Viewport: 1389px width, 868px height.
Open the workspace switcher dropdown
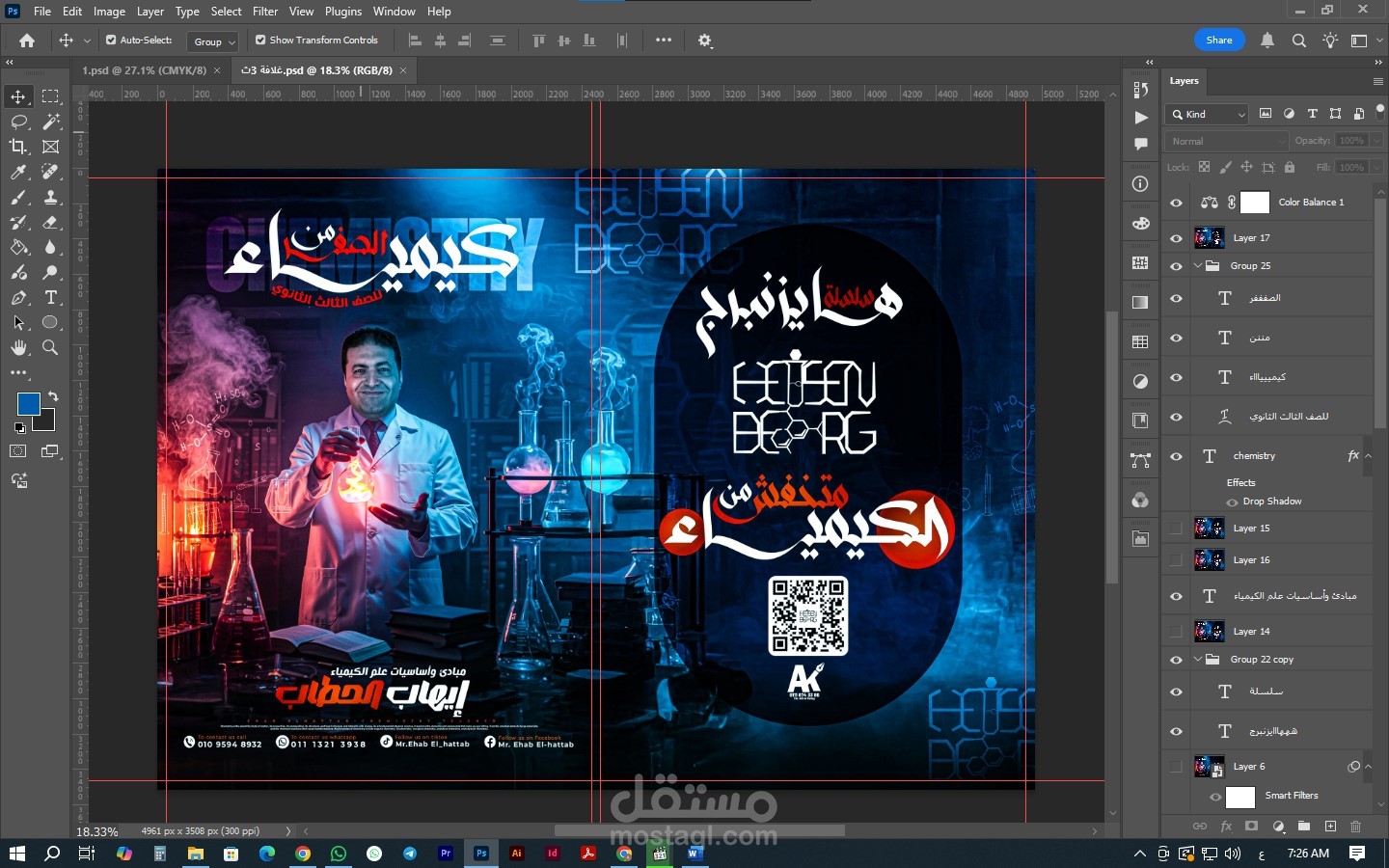click(1366, 41)
